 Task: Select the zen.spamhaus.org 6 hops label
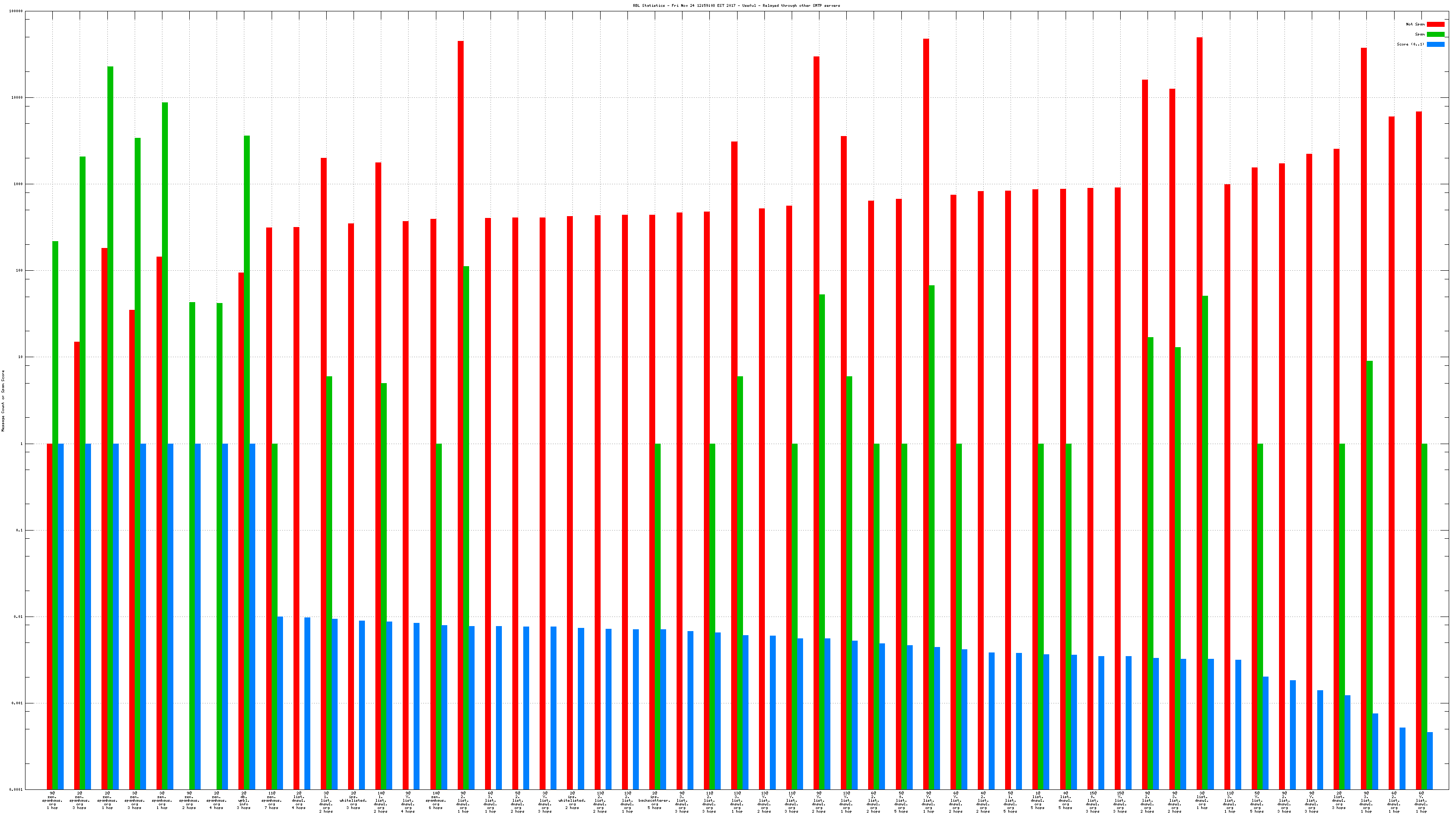point(435,800)
